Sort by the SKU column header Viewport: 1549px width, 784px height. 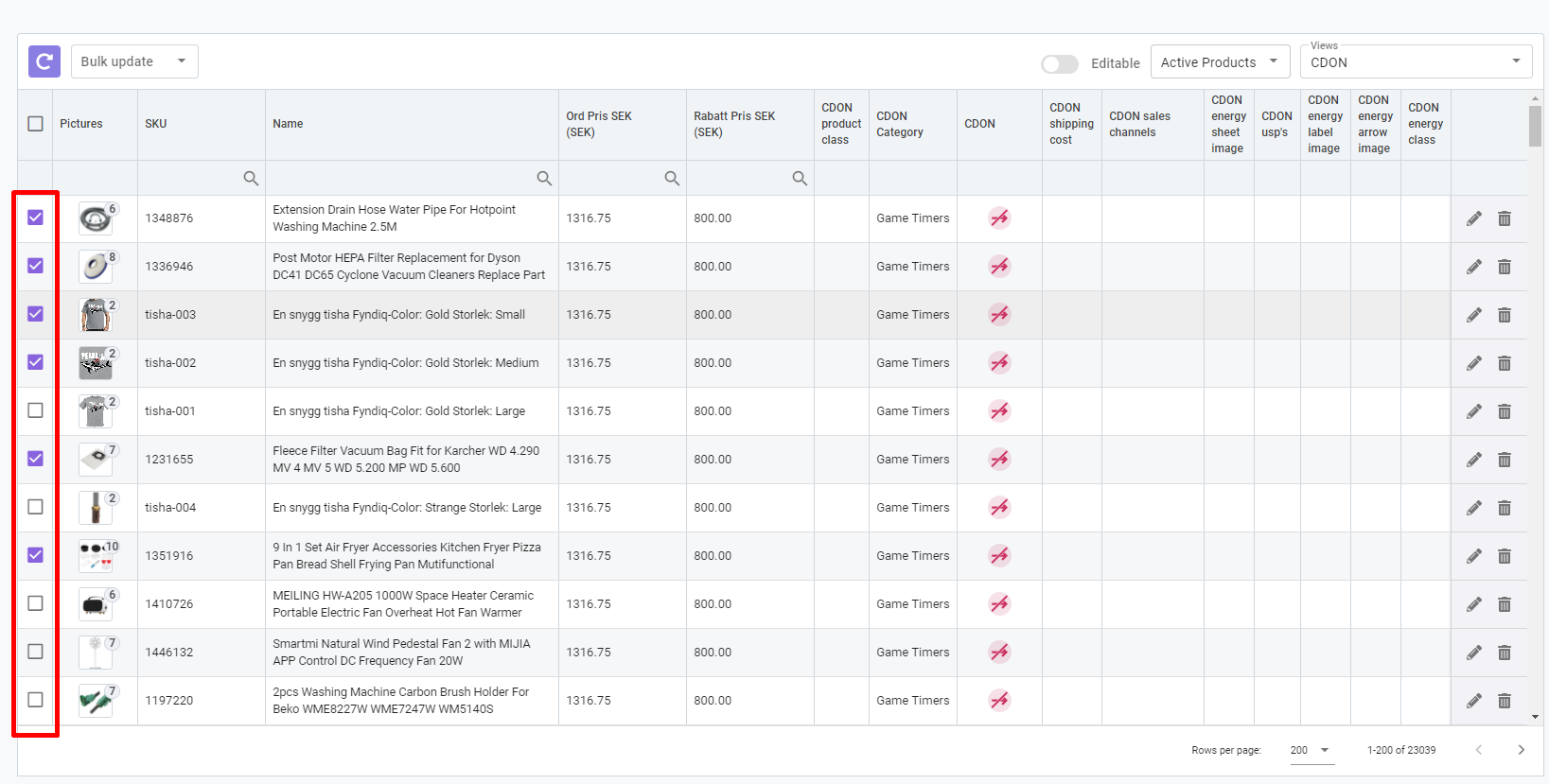[x=156, y=124]
